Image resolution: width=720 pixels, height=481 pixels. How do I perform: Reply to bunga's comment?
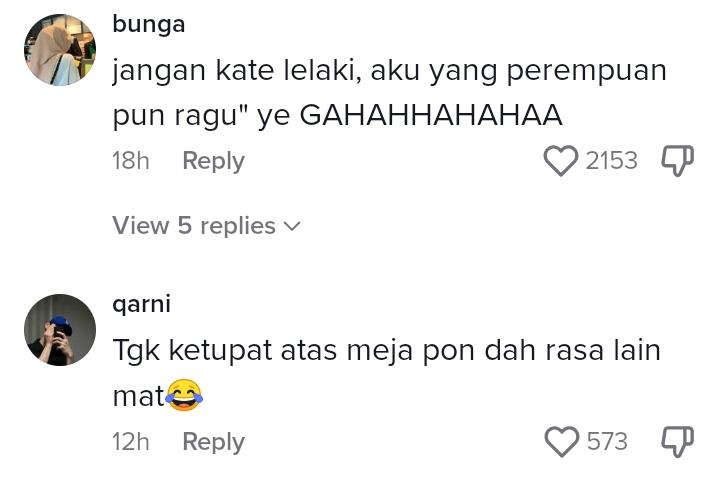(213, 161)
